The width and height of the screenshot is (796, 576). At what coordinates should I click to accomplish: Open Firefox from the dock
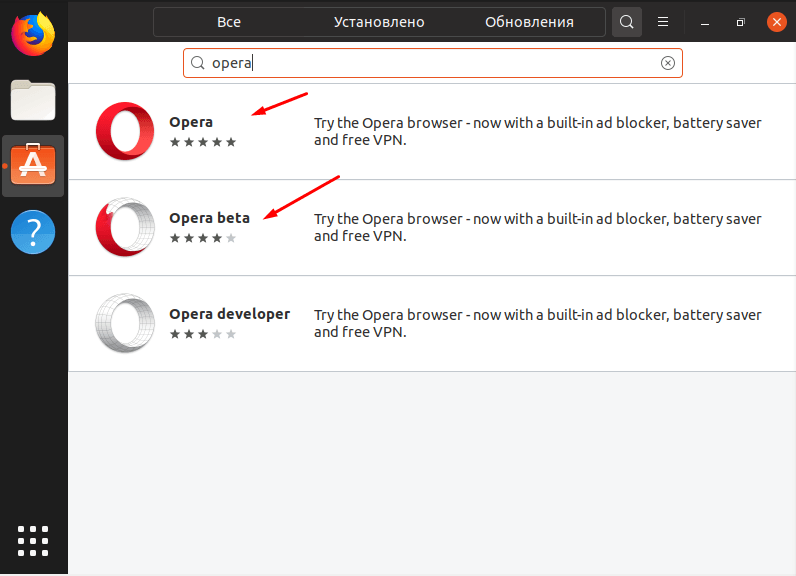[33, 35]
